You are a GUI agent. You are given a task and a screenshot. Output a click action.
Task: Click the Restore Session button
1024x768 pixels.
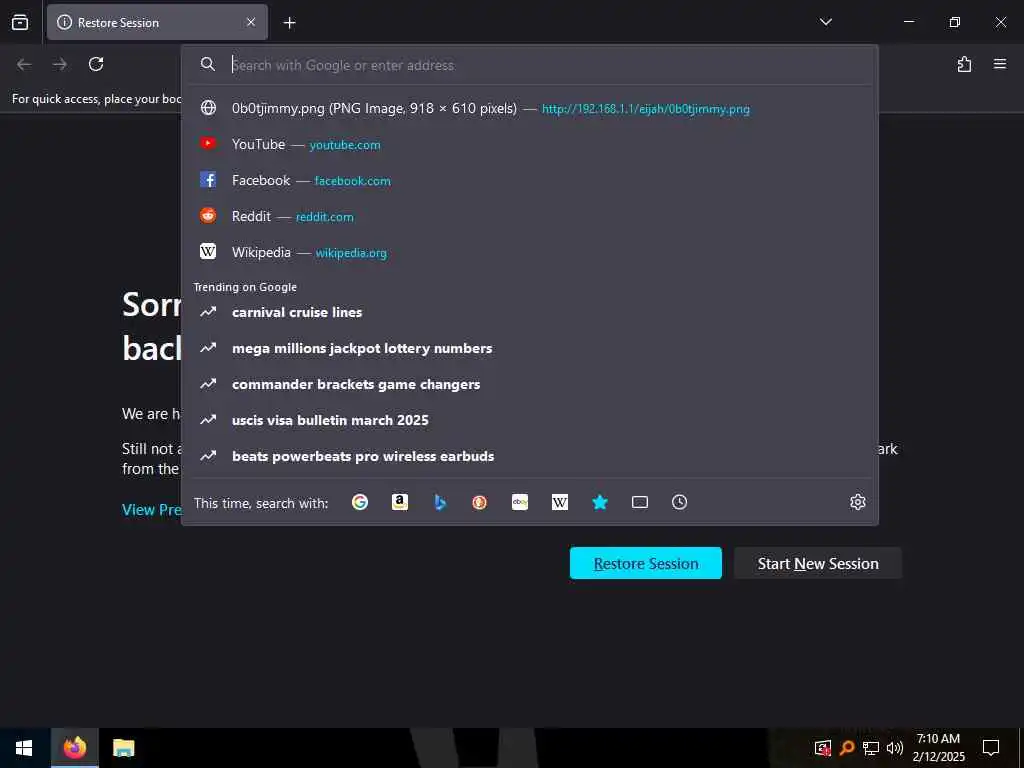click(x=645, y=563)
